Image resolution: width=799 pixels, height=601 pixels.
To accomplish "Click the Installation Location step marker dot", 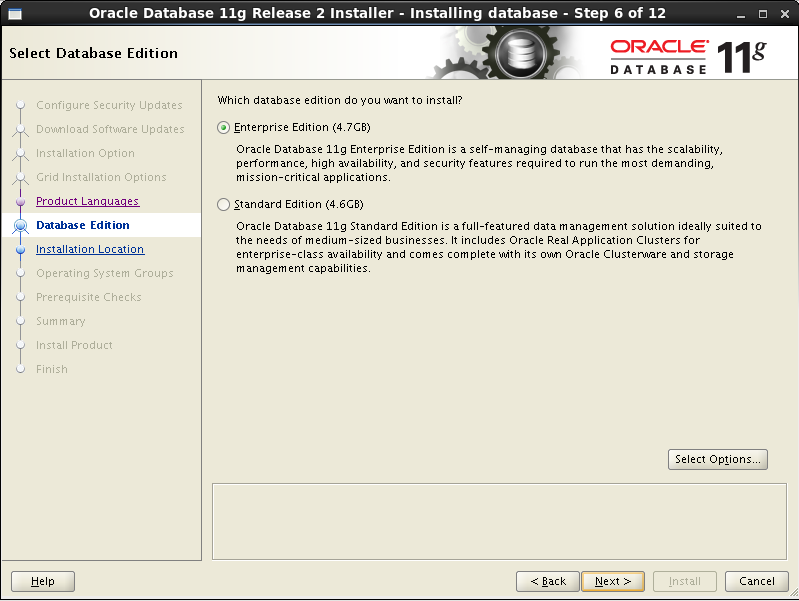I will [20, 250].
